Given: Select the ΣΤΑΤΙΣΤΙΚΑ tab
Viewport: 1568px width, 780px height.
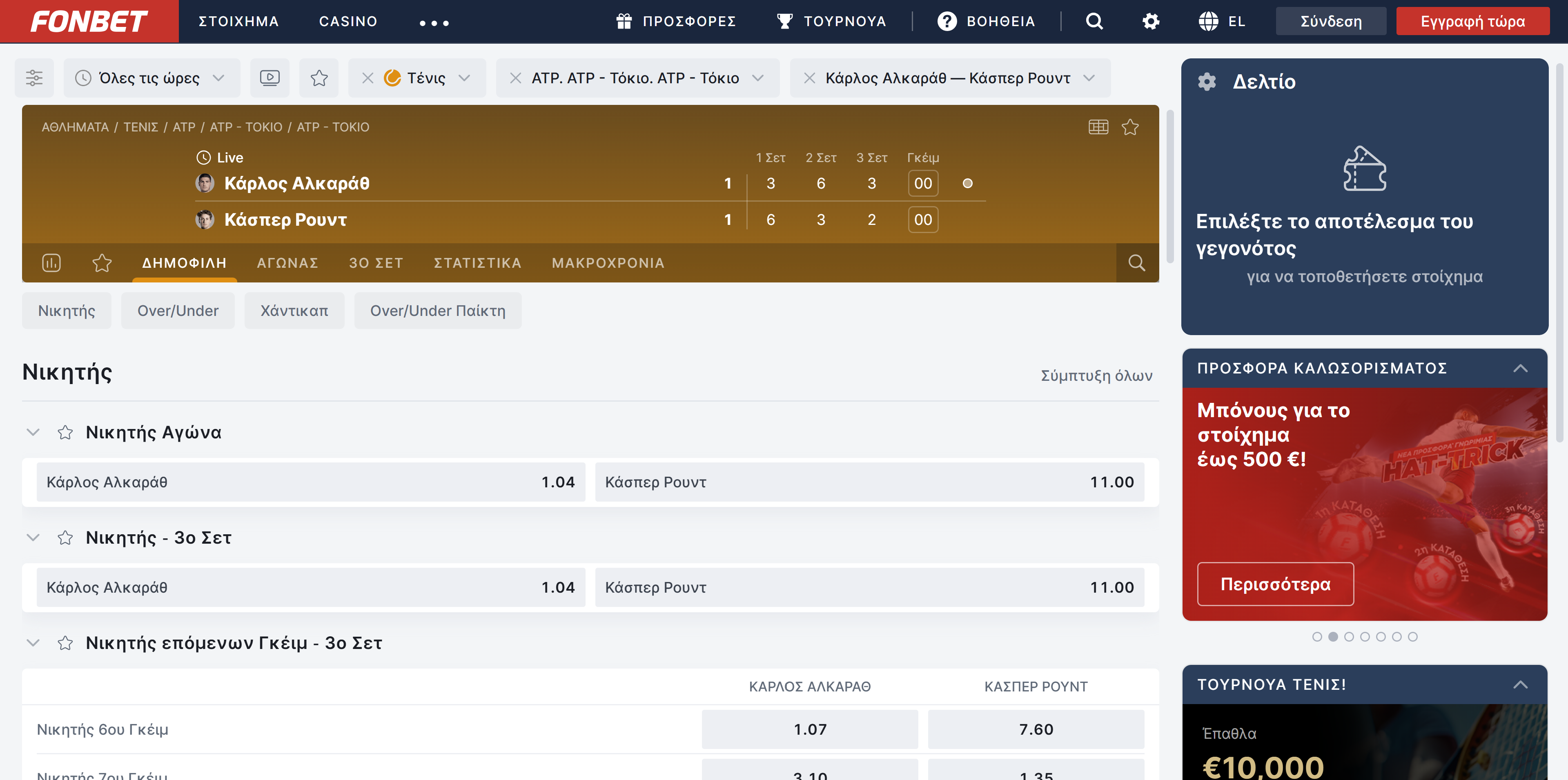Looking at the screenshot, I should (x=478, y=263).
